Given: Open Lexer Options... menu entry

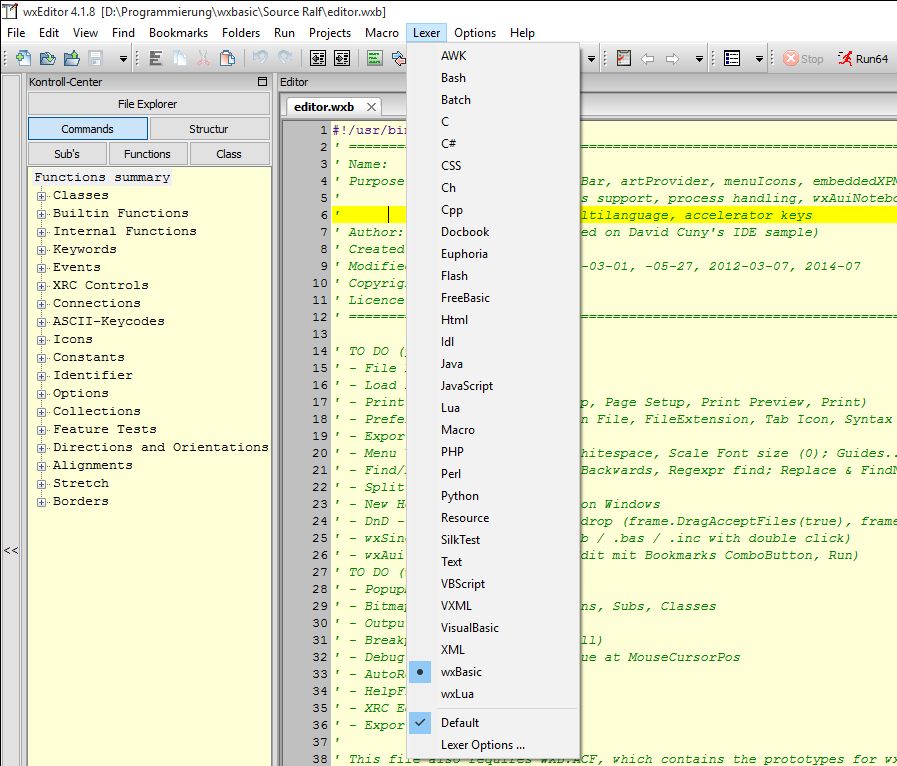Looking at the screenshot, I should [x=483, y=745].
